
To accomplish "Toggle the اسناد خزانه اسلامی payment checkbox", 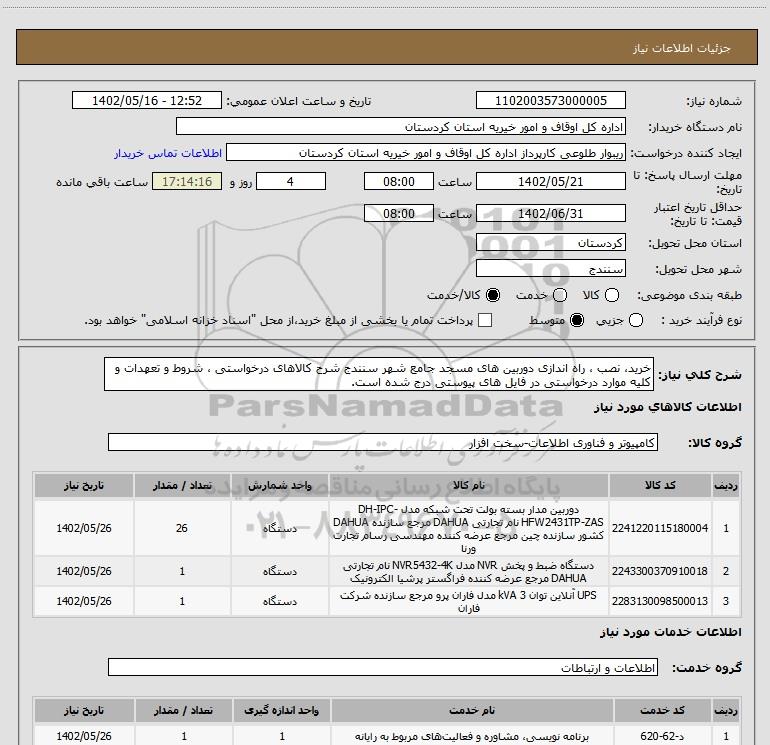I will pyautogui.click(x=485, y=321).
